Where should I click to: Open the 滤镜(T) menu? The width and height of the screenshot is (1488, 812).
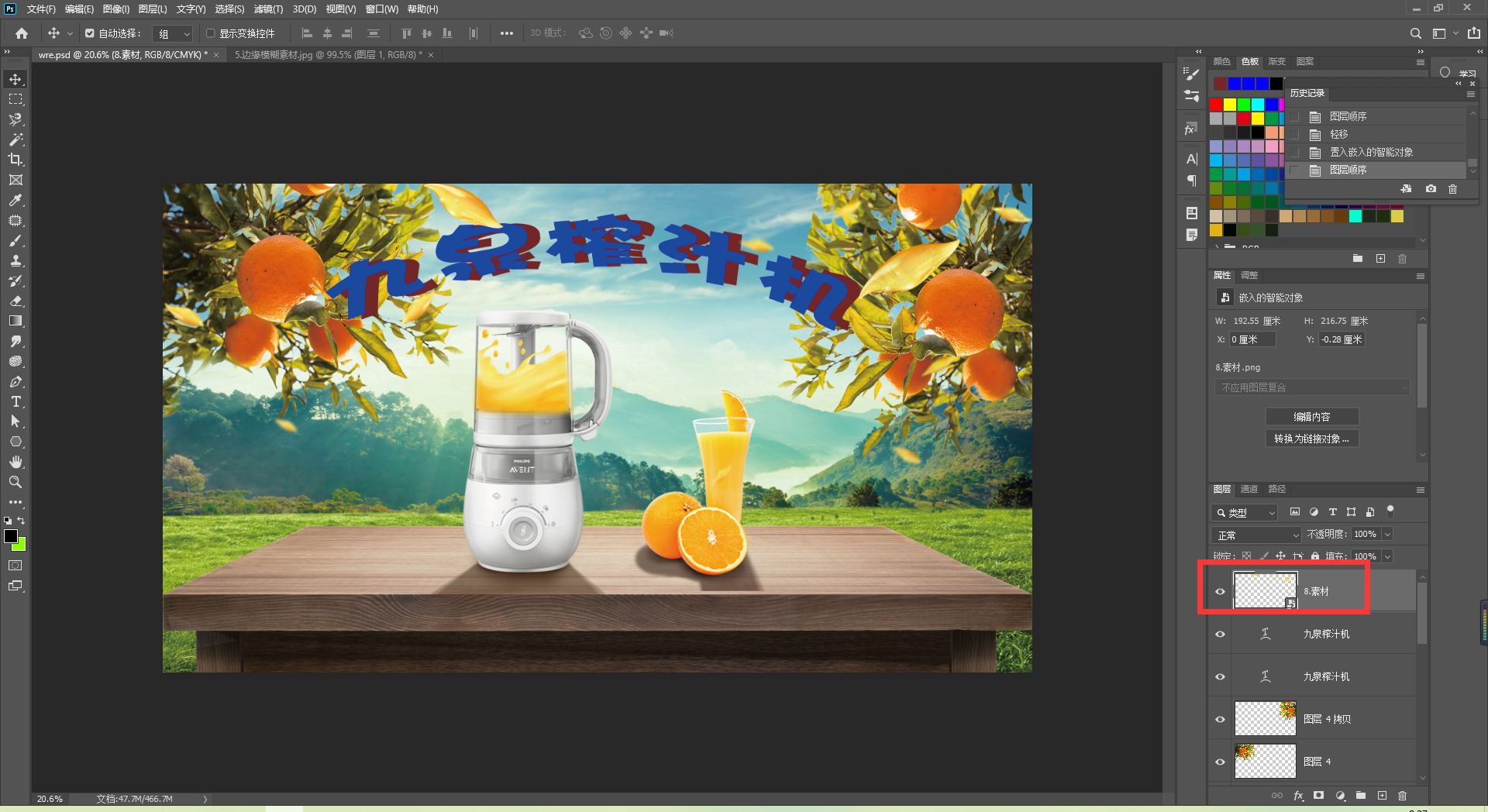(268, 9)
